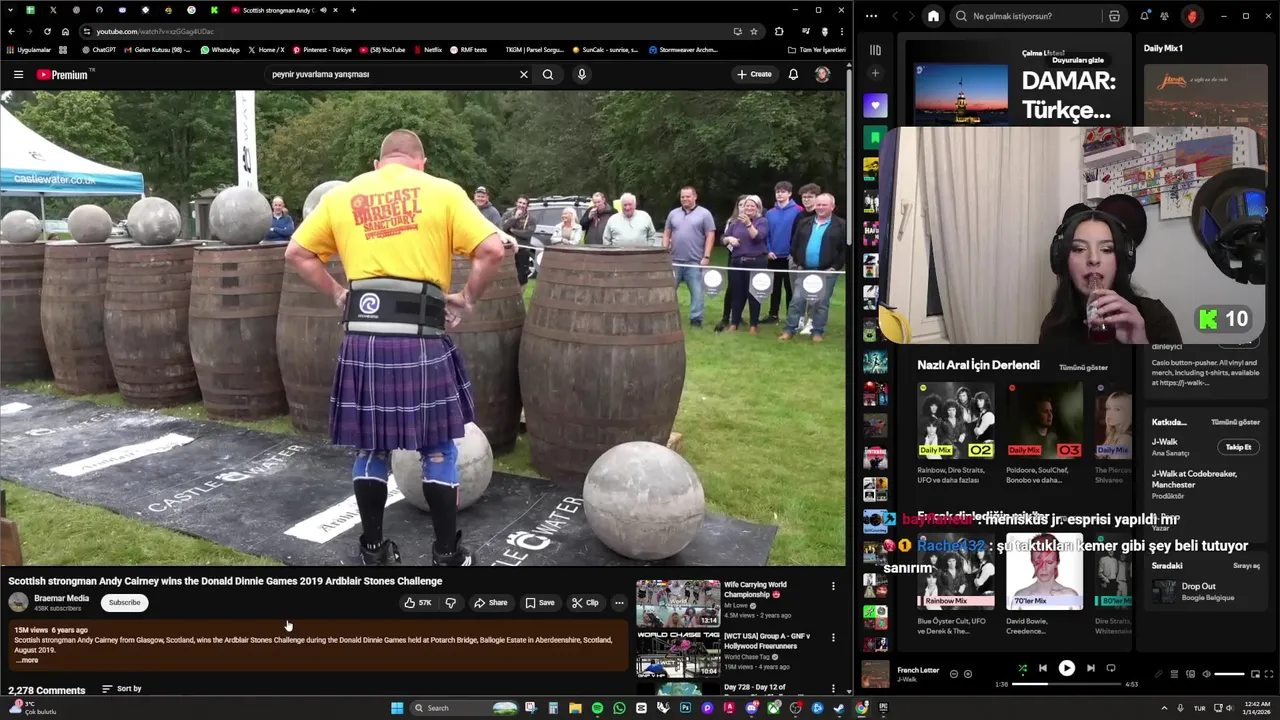
Task: Open Spotify three-dots main menu
Action: coord(871,16)
